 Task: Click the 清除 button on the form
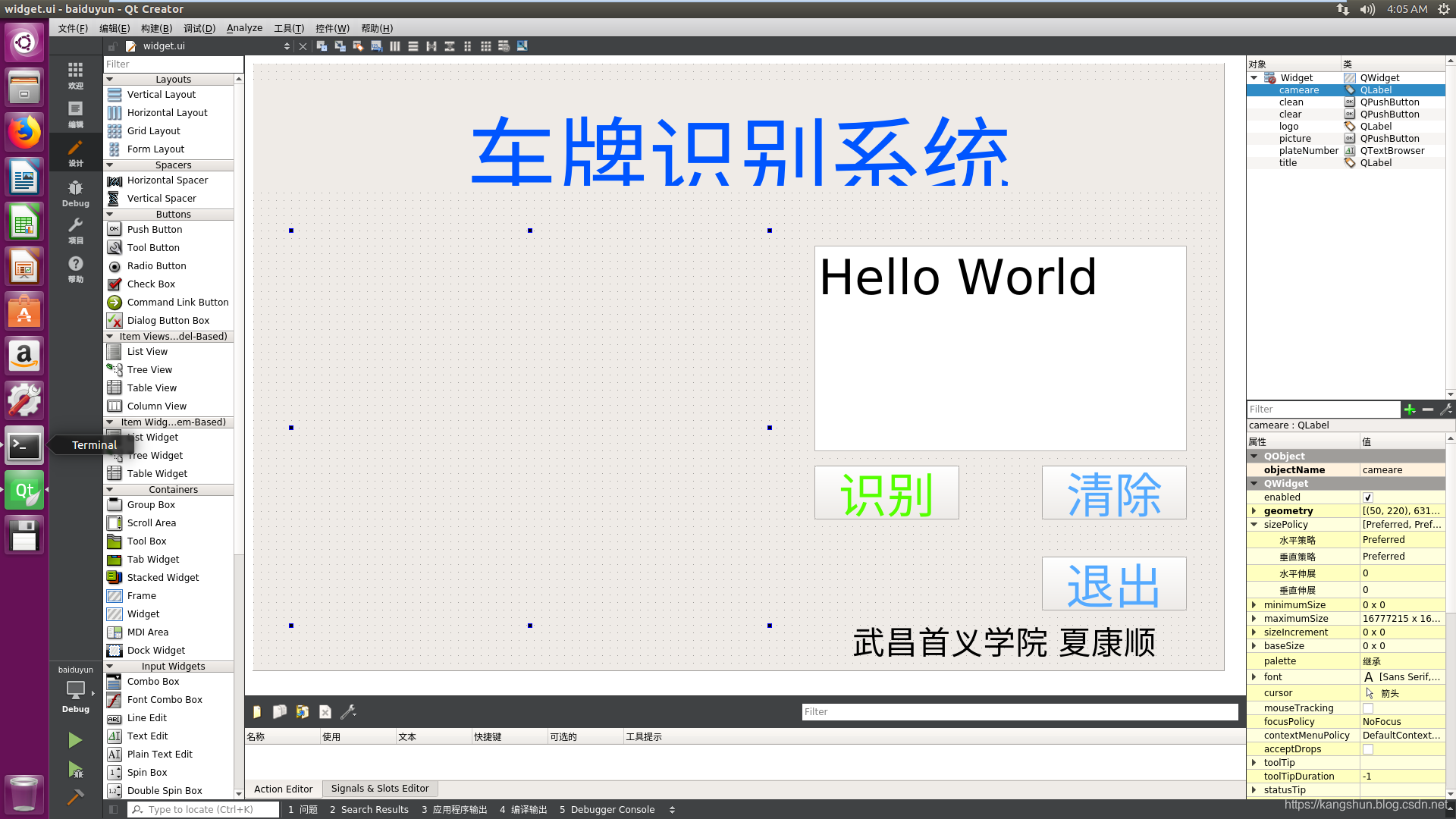1114,493
